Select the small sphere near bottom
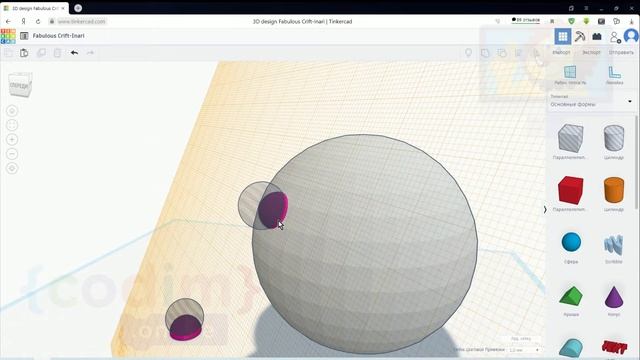The image size is (640, 360). 184,319
